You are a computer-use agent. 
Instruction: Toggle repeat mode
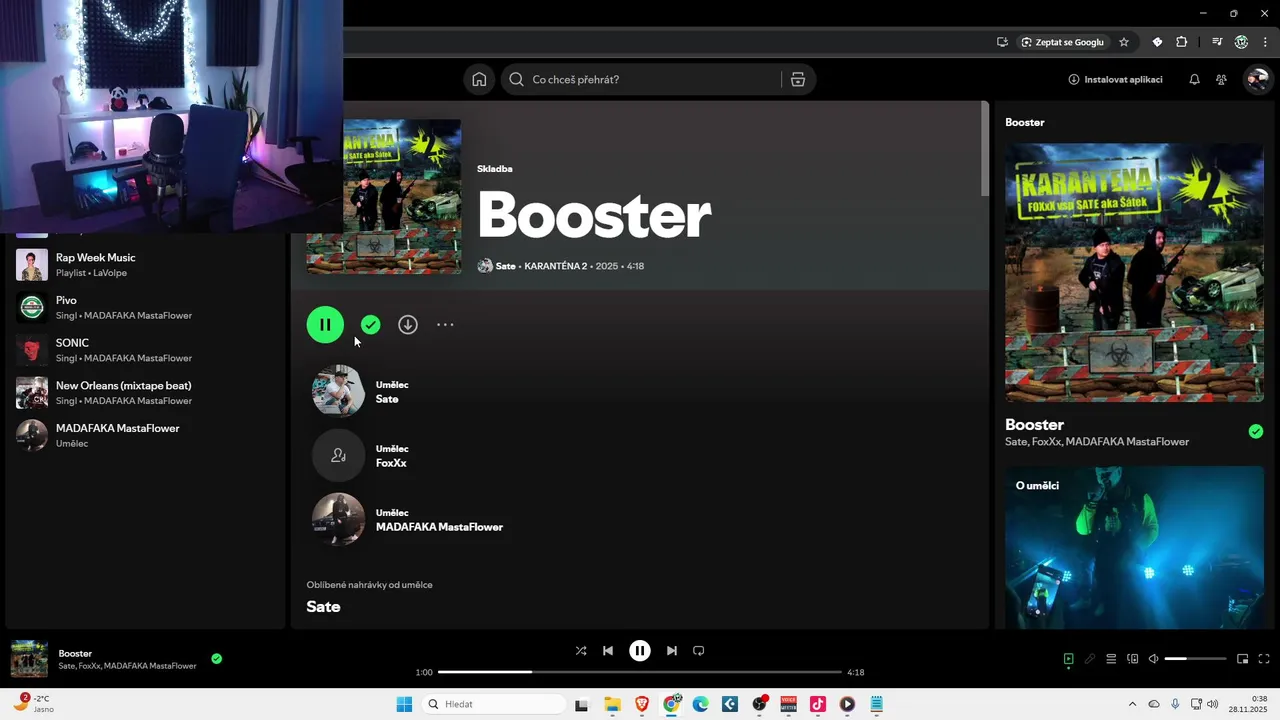(699, 650)
